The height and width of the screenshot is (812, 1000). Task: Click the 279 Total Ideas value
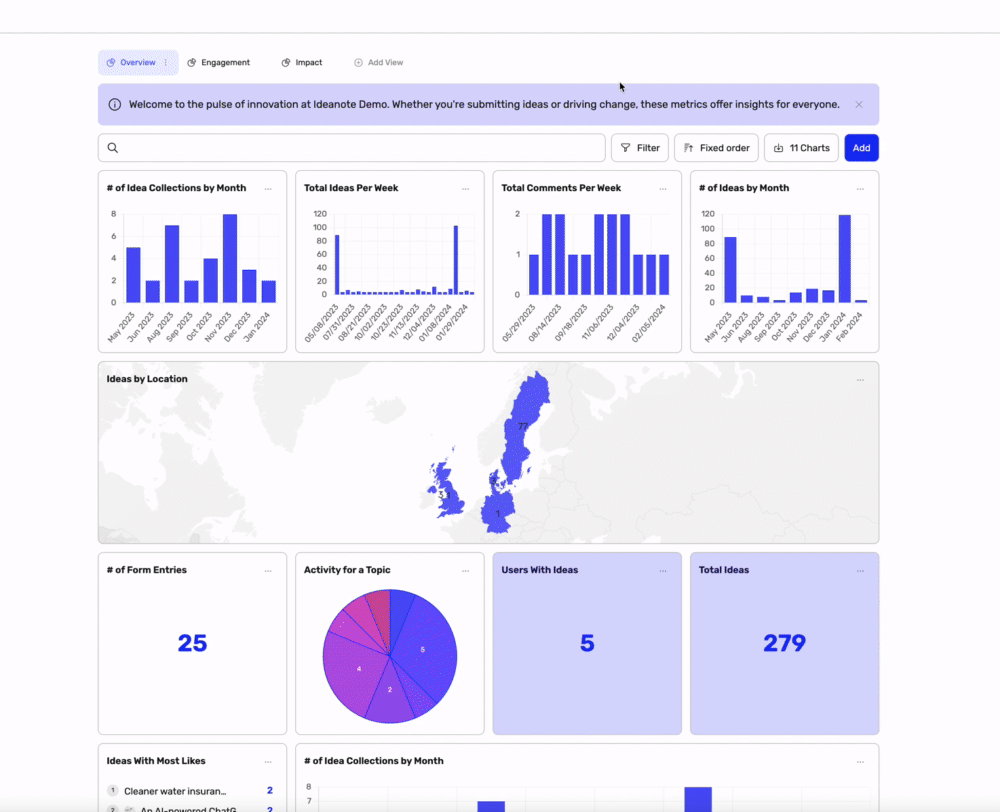point(784,643)
